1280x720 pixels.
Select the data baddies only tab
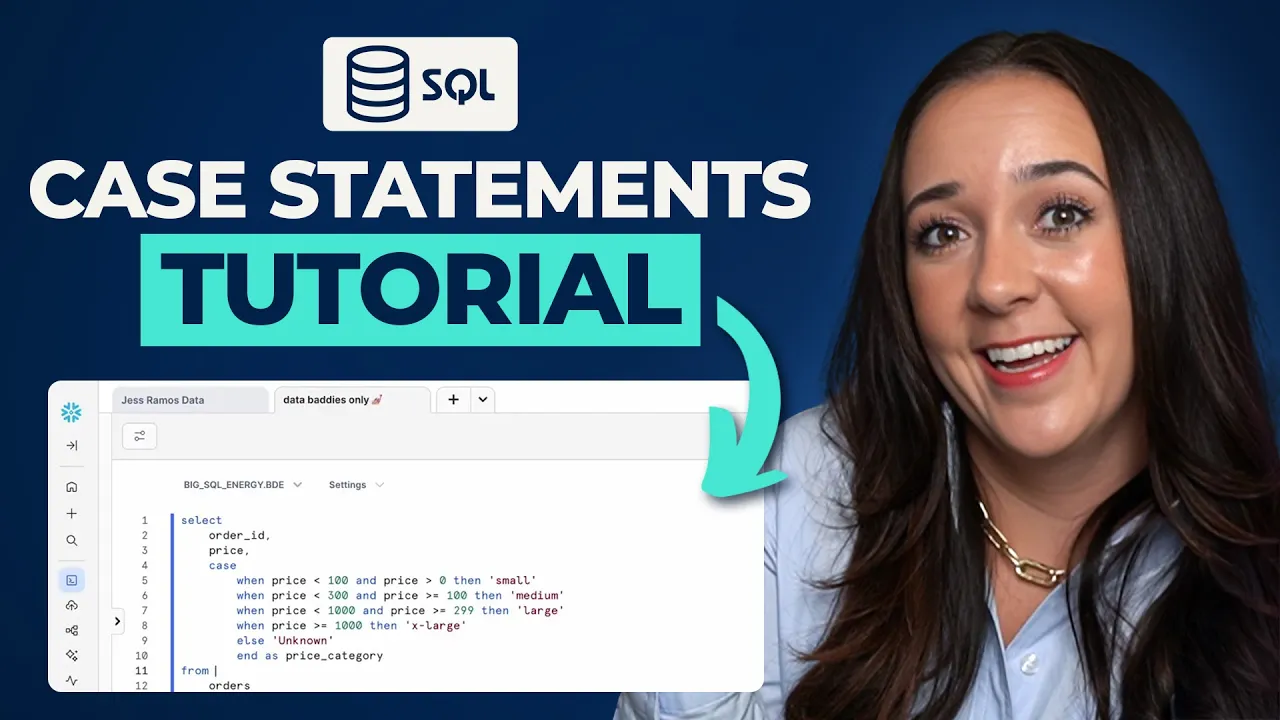coord(352,400)
